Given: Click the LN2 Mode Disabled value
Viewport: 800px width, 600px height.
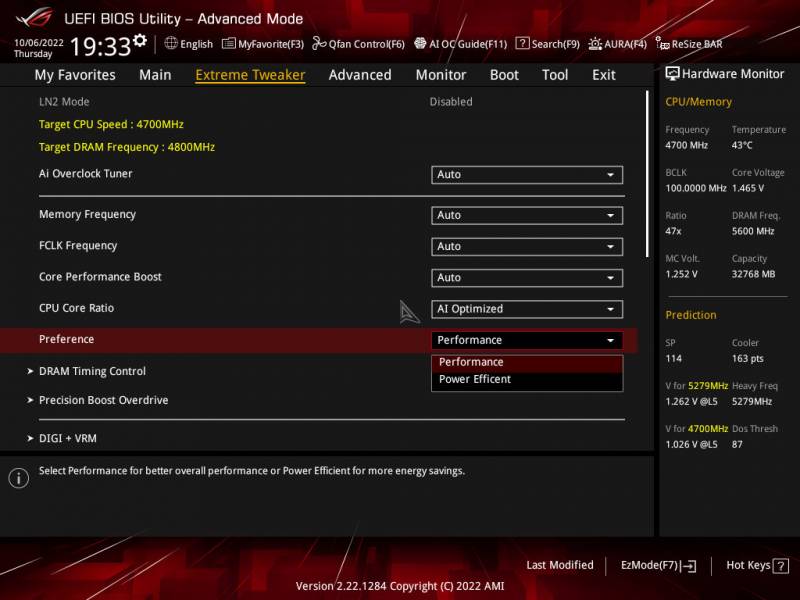Looking at the screenshot, I should 451,102.
